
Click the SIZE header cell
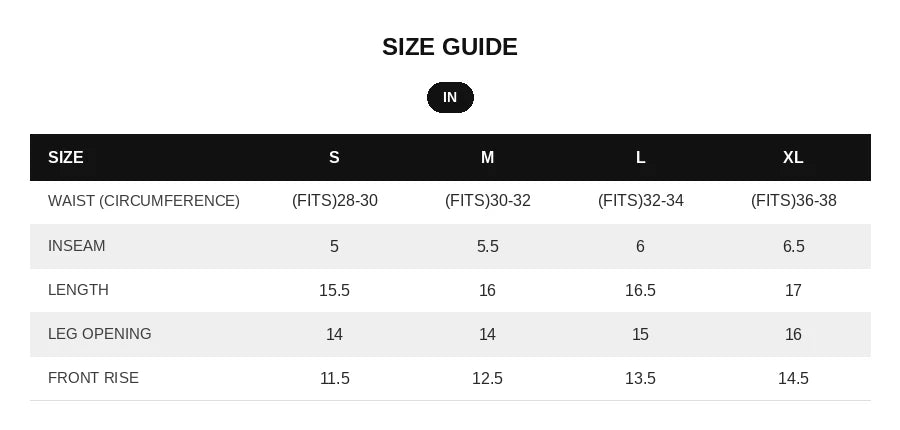click(65, 157)
